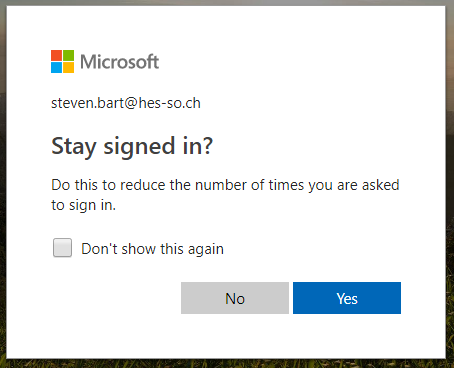Image resolution: width=454 pixels, height=368 pixels.
Task: Select the steven.bart@hes-so.ch account email
Action: click(x=126, y=103)
